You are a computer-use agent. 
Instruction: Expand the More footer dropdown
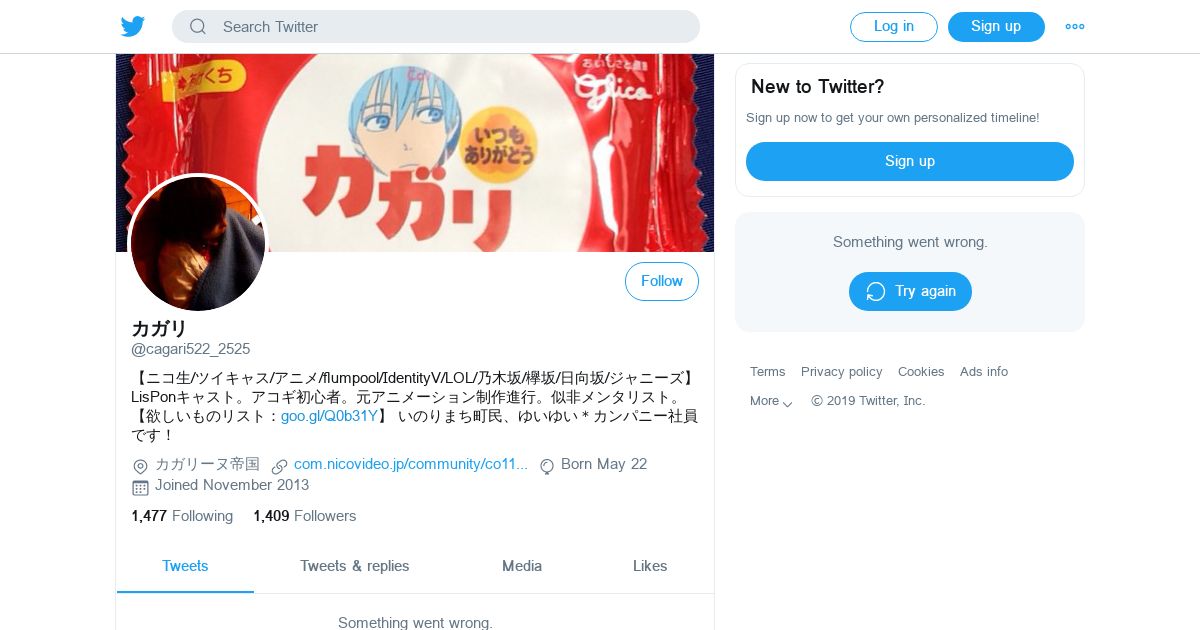click(771, 401)
